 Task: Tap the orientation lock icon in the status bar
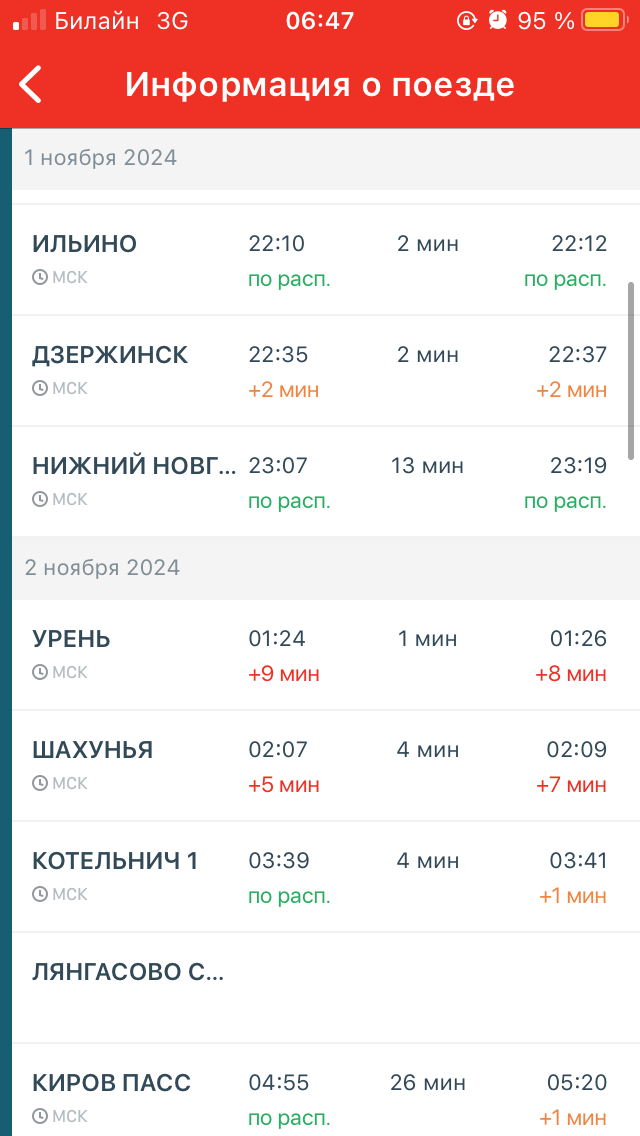coord(466,18)
